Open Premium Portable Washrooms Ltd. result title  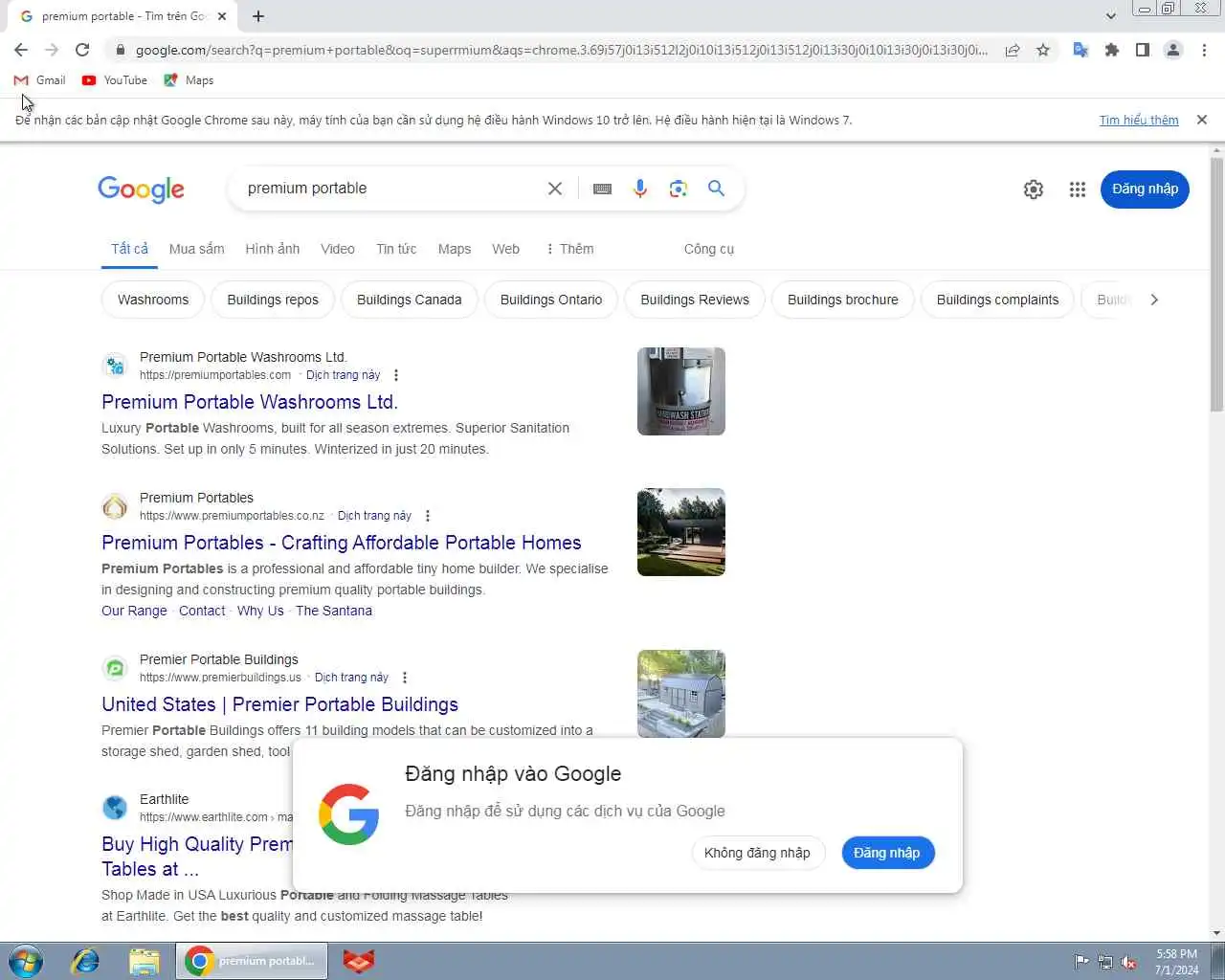[x=250, y=402]
